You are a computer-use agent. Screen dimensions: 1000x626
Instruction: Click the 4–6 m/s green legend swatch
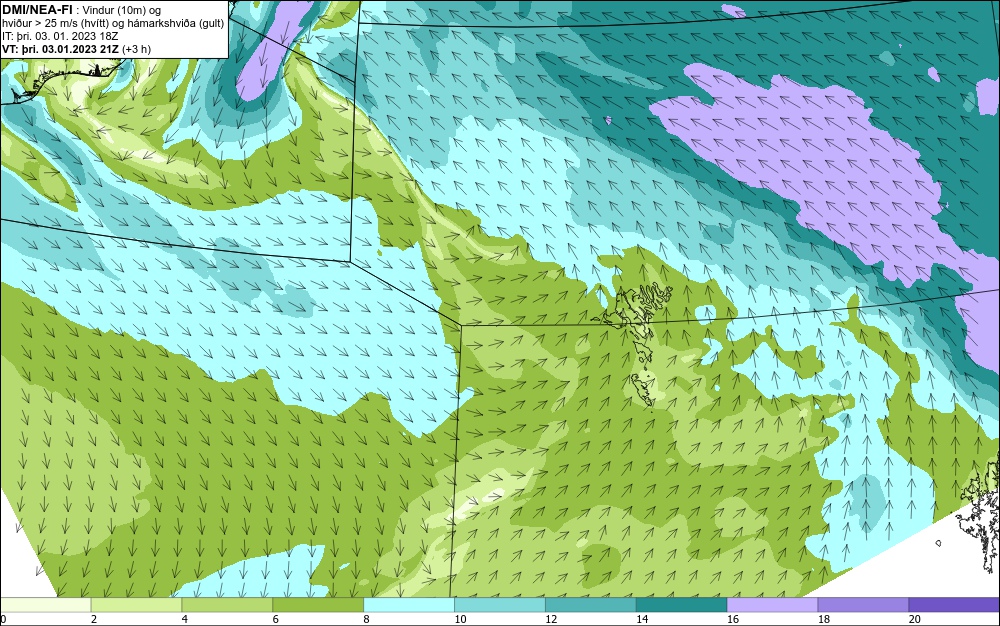pyautogui.click(x=227, y=604)
